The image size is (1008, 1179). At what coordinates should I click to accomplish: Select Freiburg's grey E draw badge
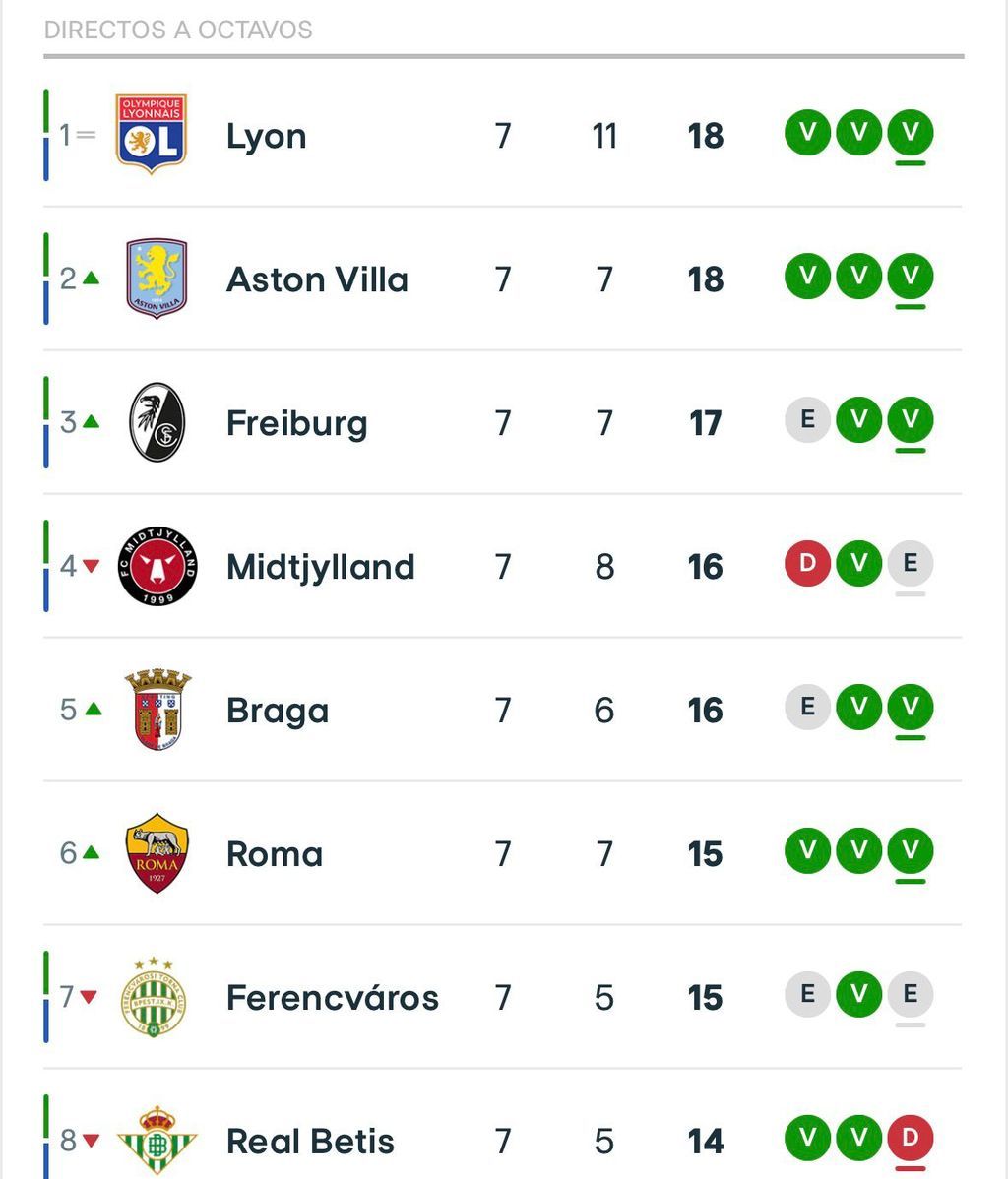tap(806, 420)
